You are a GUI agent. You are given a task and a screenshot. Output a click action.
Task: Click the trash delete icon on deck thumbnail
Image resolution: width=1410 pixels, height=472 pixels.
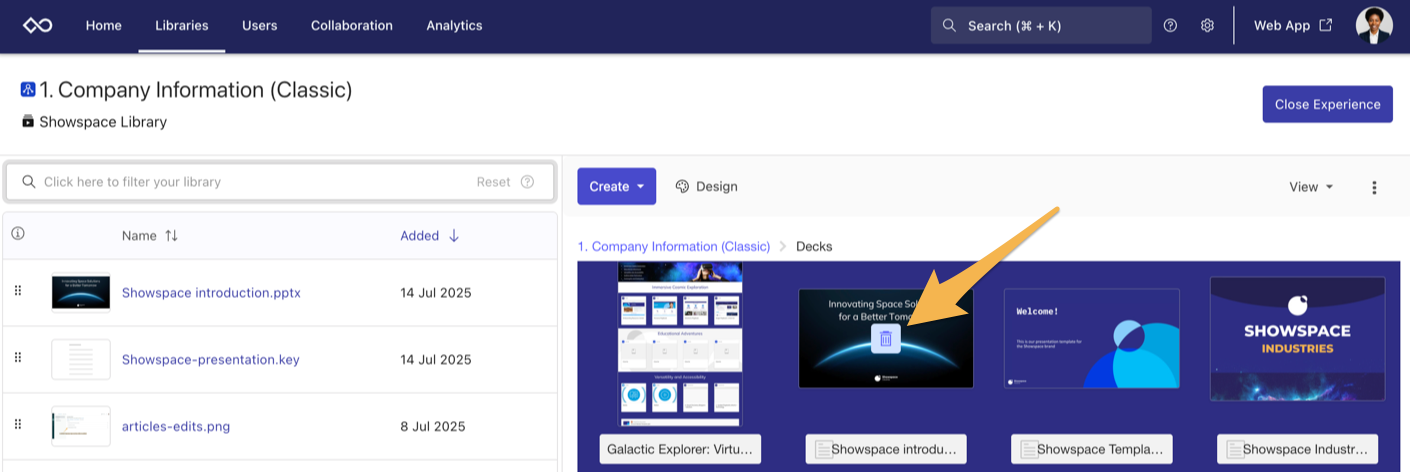pos(885,339)
